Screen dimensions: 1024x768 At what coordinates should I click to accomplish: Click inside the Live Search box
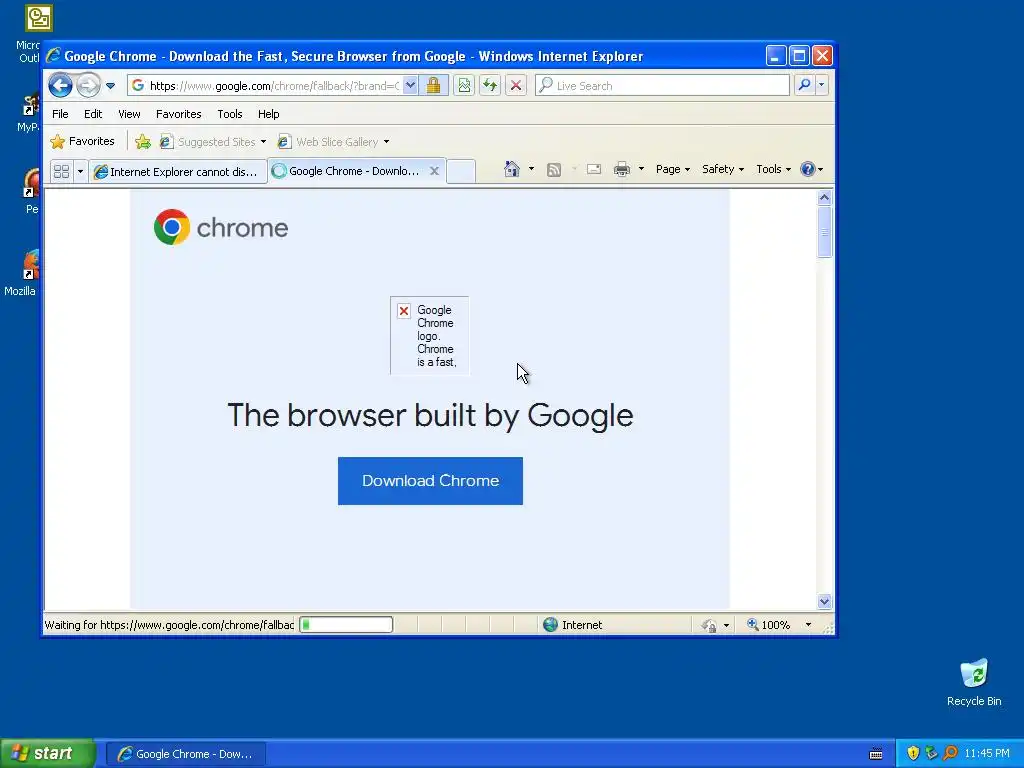662,86
